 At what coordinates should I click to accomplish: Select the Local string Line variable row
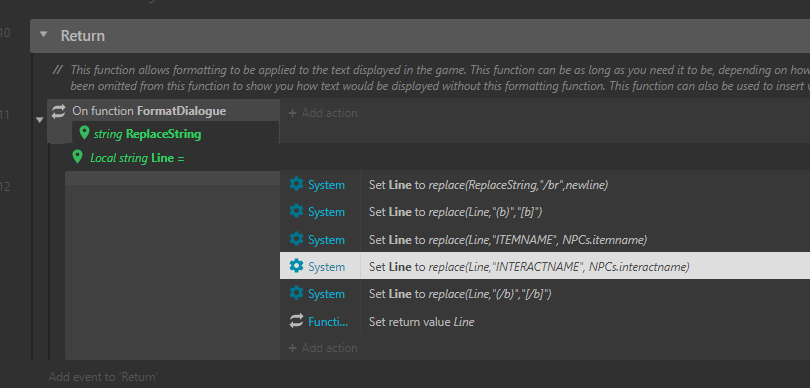[137, 158]
